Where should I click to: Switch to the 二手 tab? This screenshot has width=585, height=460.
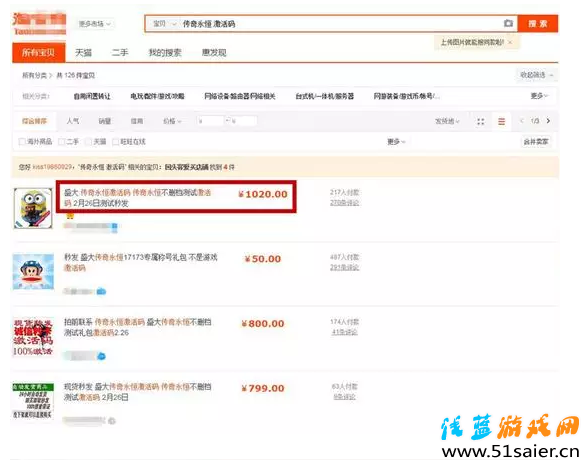(120, 53)
